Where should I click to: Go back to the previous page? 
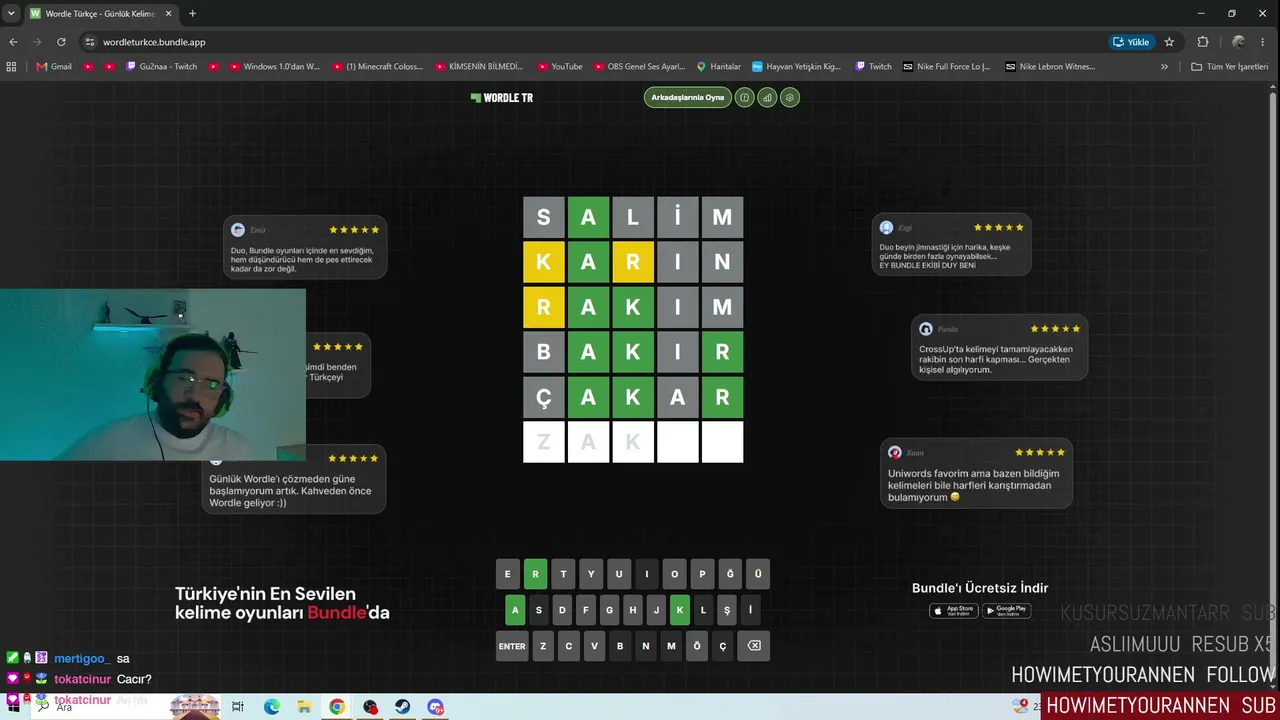point(13,42)
